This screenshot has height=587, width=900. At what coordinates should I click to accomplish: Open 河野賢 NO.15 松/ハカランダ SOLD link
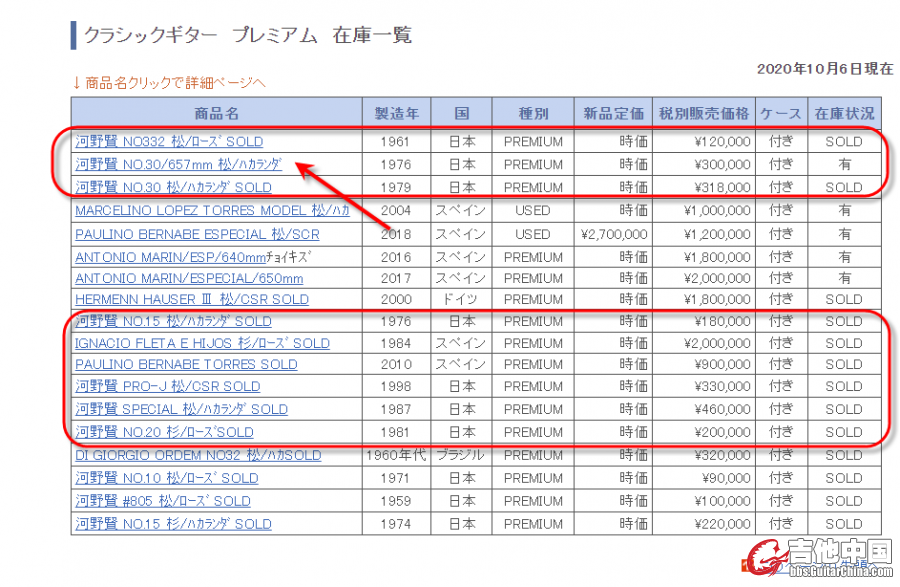point(173,321)
